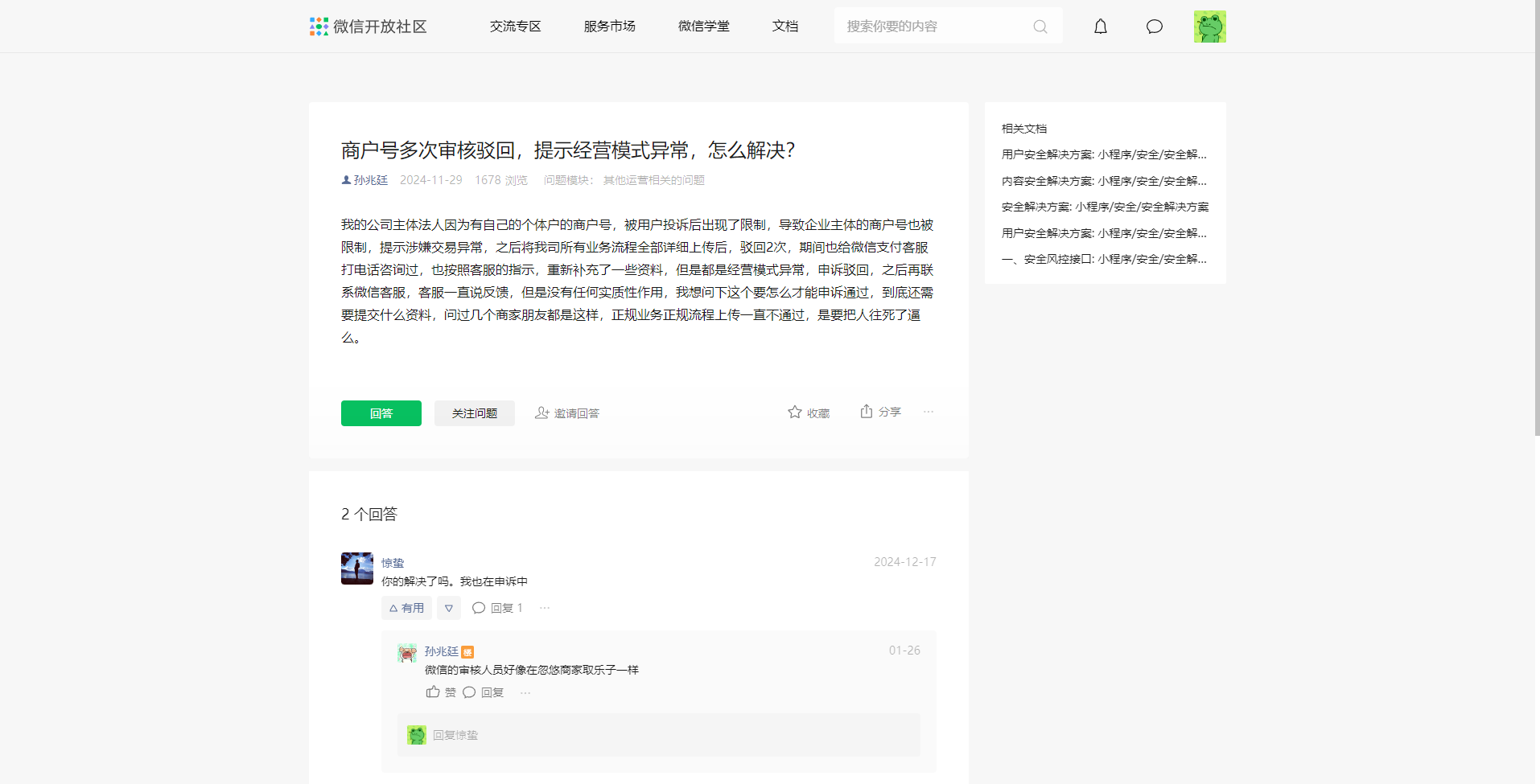Click the 相关文档 sidebar heading
This screenshot has height=784, width=1540.
pyautogui.click(x=1024, y=129)
